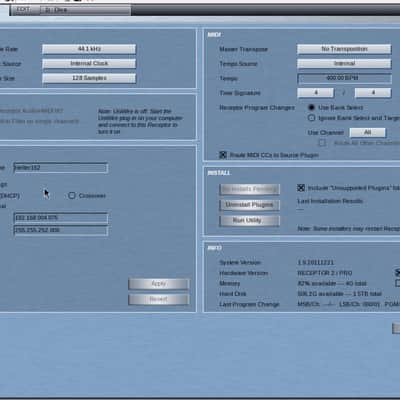Click the Uninstall Plugins button
Viewport: 400px width, 400px height.
click(249, 205)
